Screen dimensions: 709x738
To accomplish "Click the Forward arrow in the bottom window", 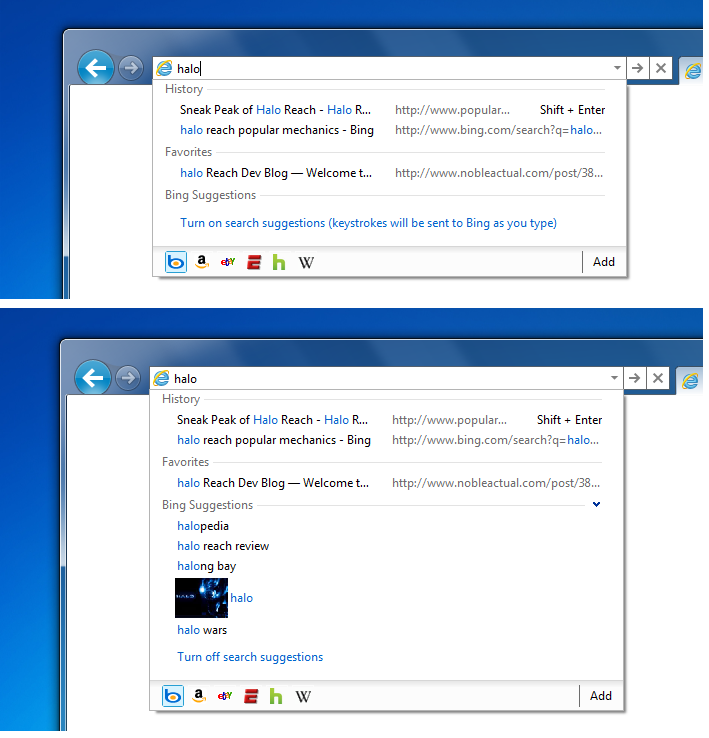I will coord(128,378).
